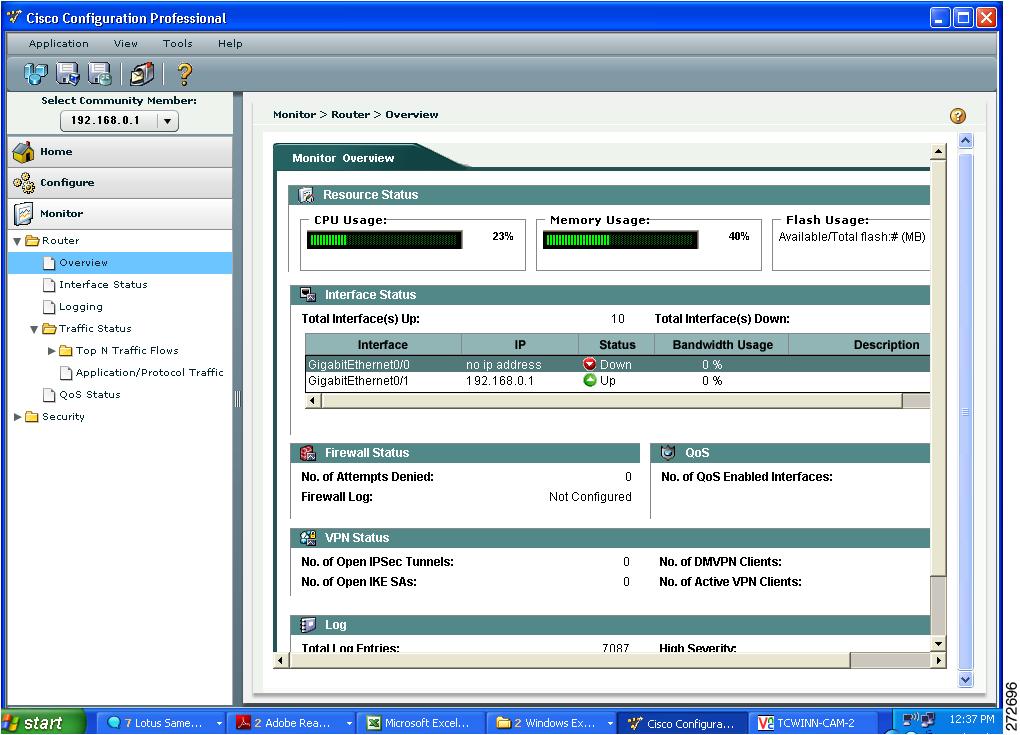Click the network connection icon in system tray
Screen dimensions: 1020x735
(x=919, y=719)
